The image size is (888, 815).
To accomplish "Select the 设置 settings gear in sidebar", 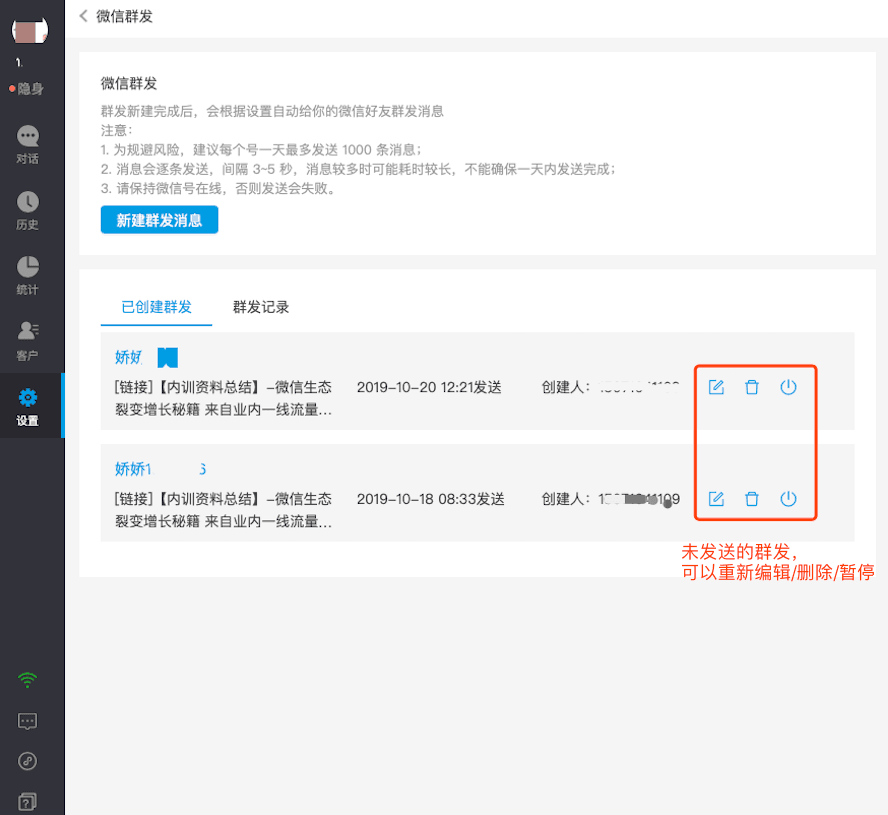I will coord(27,406).
